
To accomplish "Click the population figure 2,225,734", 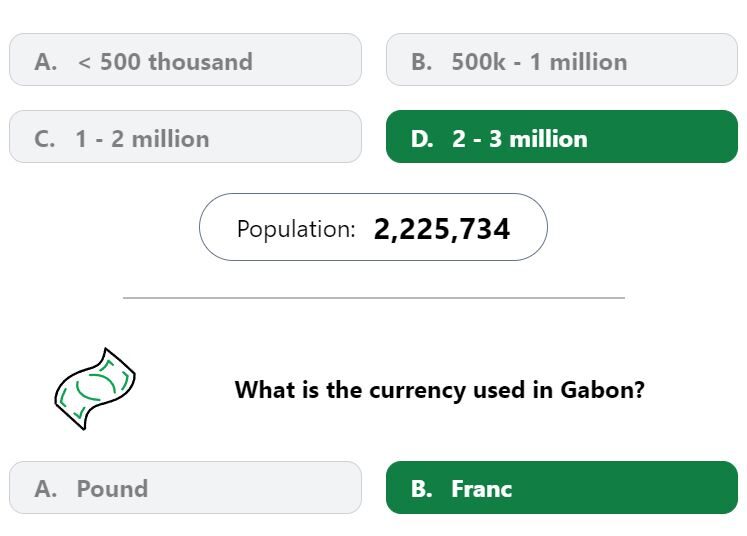I will click(442, 229).
